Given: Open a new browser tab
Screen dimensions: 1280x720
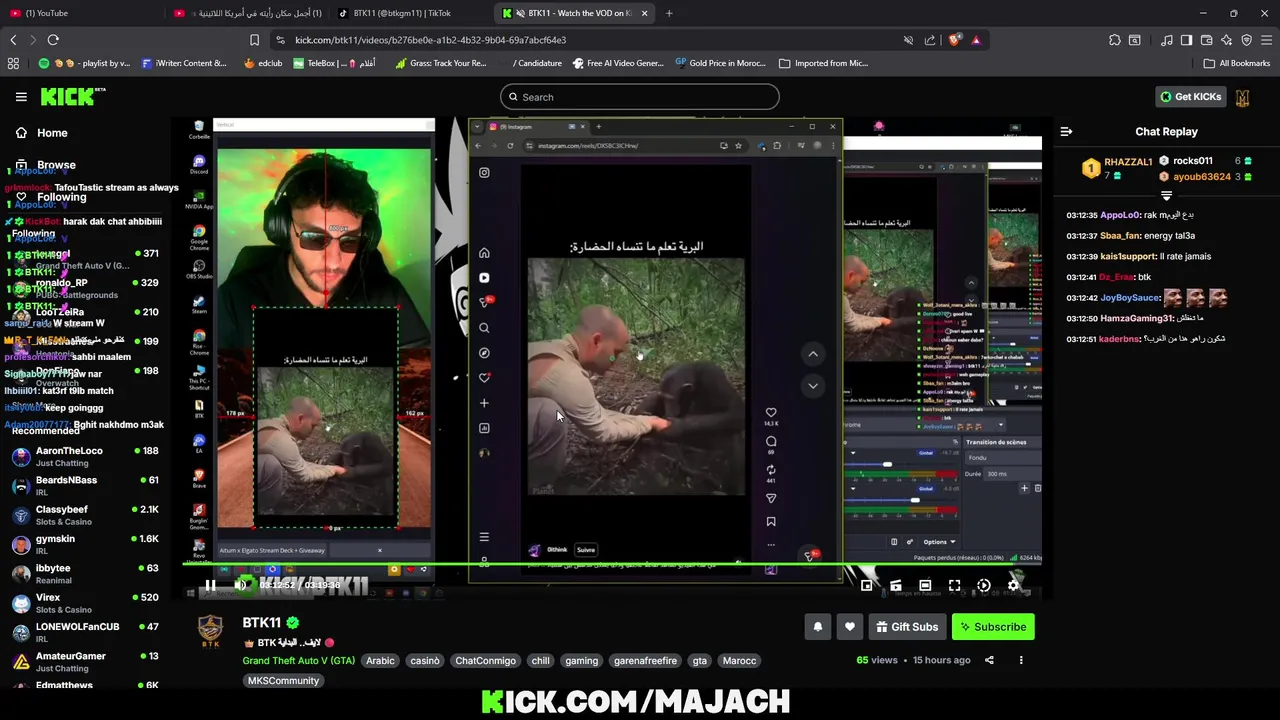Looking at the screenshot, I should [x=669, y=13].
